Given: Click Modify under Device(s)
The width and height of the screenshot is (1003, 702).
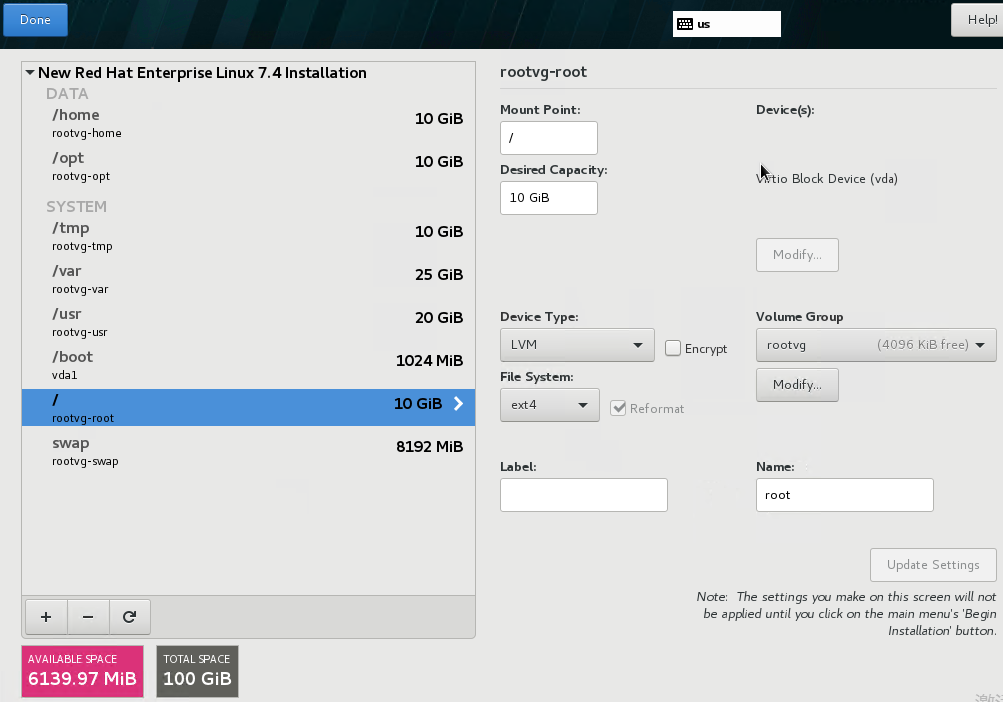Looking at the screenshot, I should pyautogui.click(x=797, y=255).
